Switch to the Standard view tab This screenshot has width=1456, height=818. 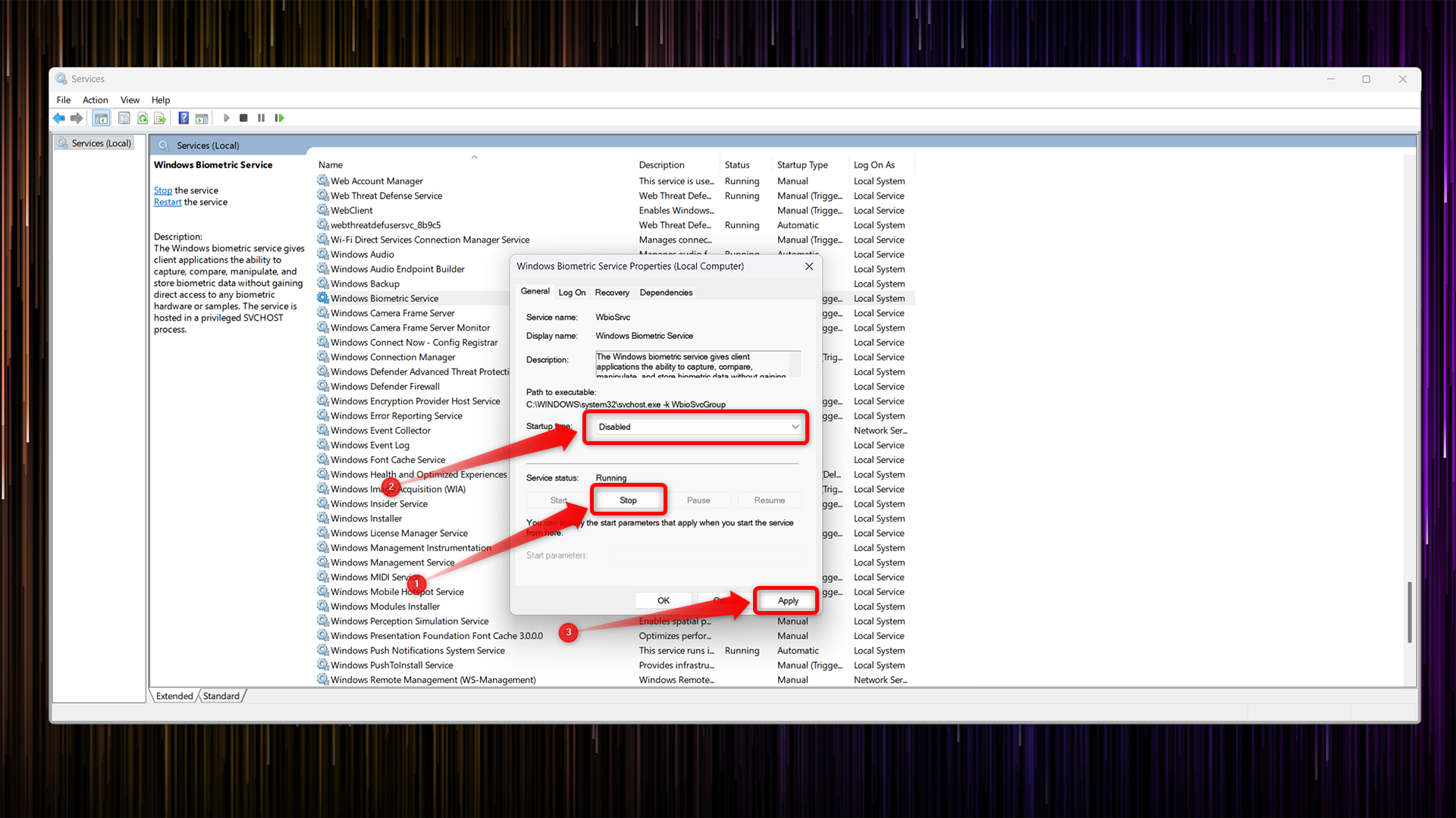221,696
